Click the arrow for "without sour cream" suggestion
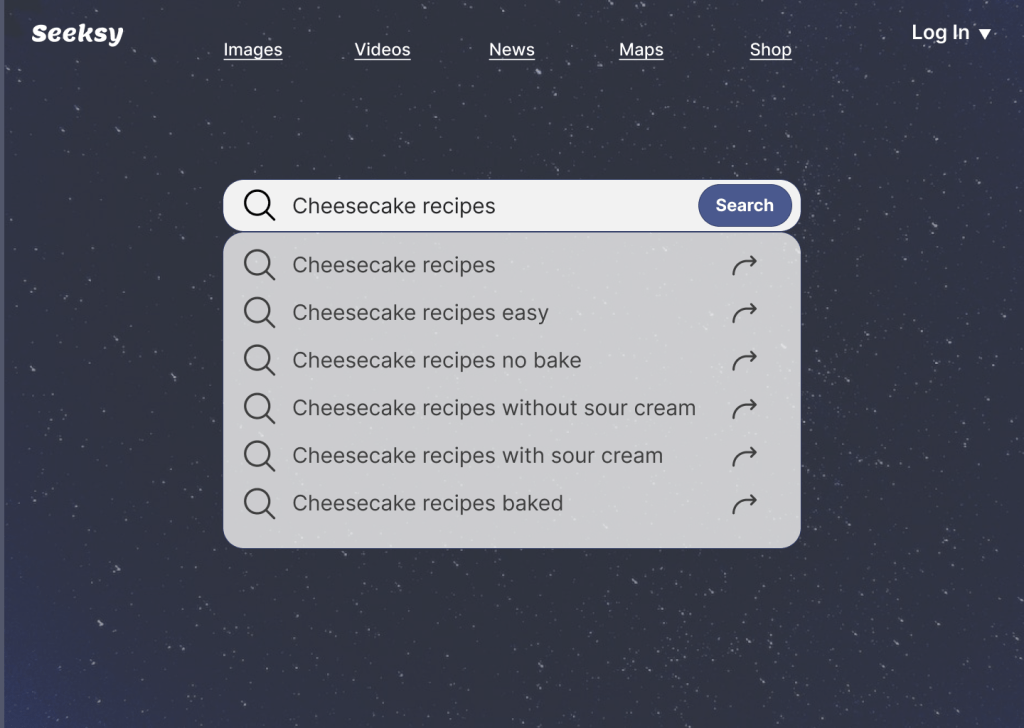Screen dimensions: 1024x728 (x=744, y=408)
